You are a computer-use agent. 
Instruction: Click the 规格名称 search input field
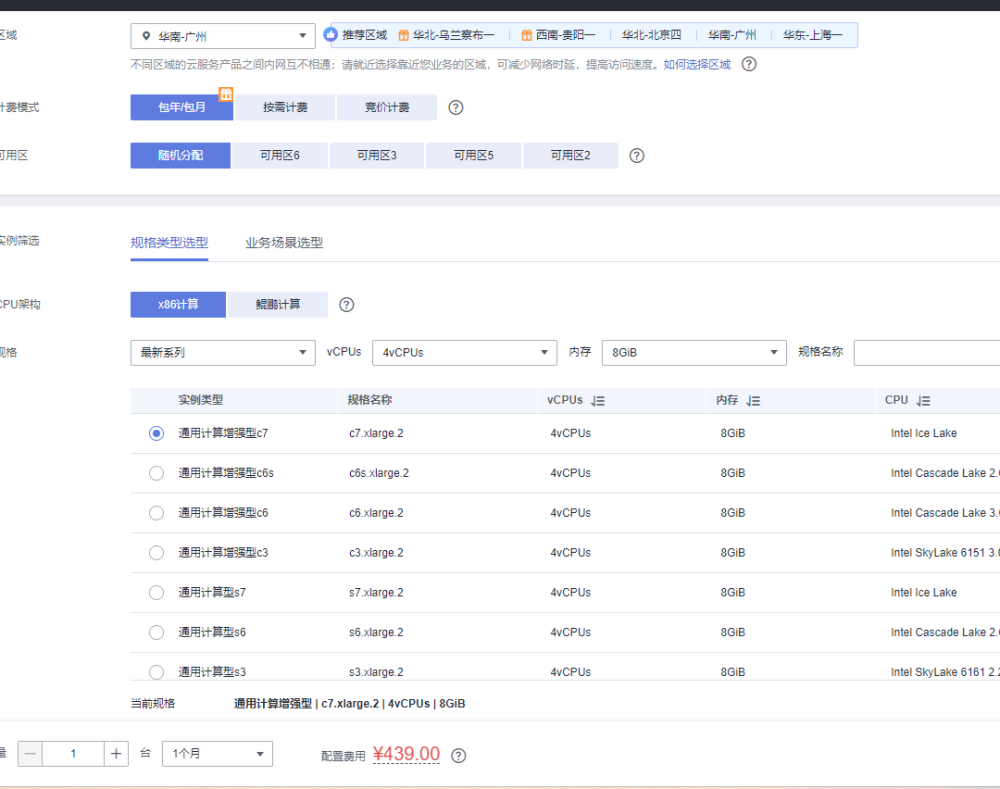tap(925, 353)
